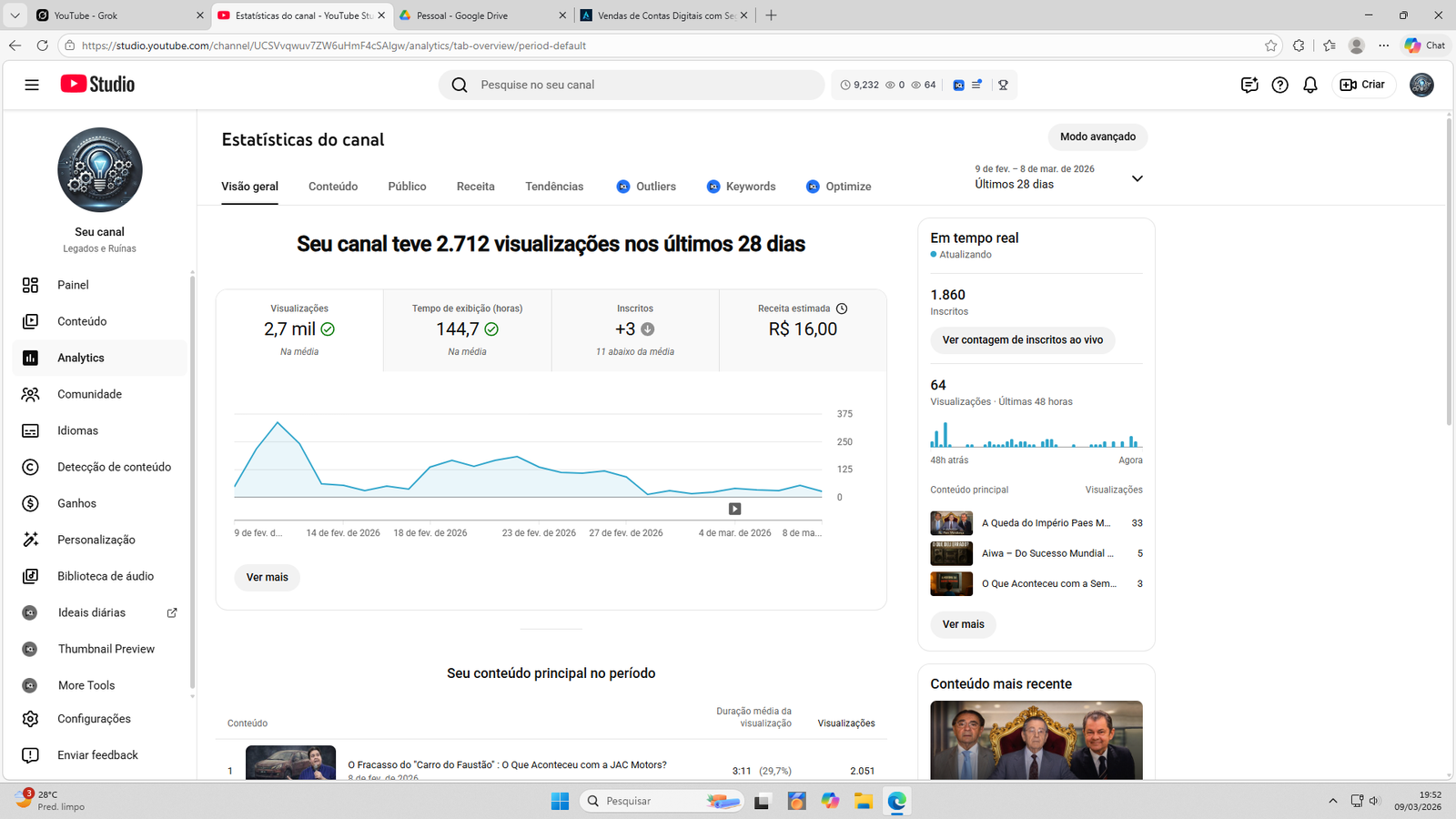Image resolution: width=1456 pixels, height=819 pixels.
Task: Click Ver contagem de inscritos ao vivo
Action: pyautogui.click(x=1022, y=340)
